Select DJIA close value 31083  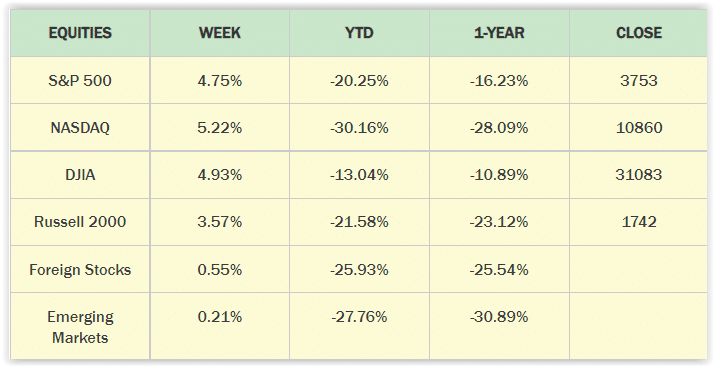639,175
